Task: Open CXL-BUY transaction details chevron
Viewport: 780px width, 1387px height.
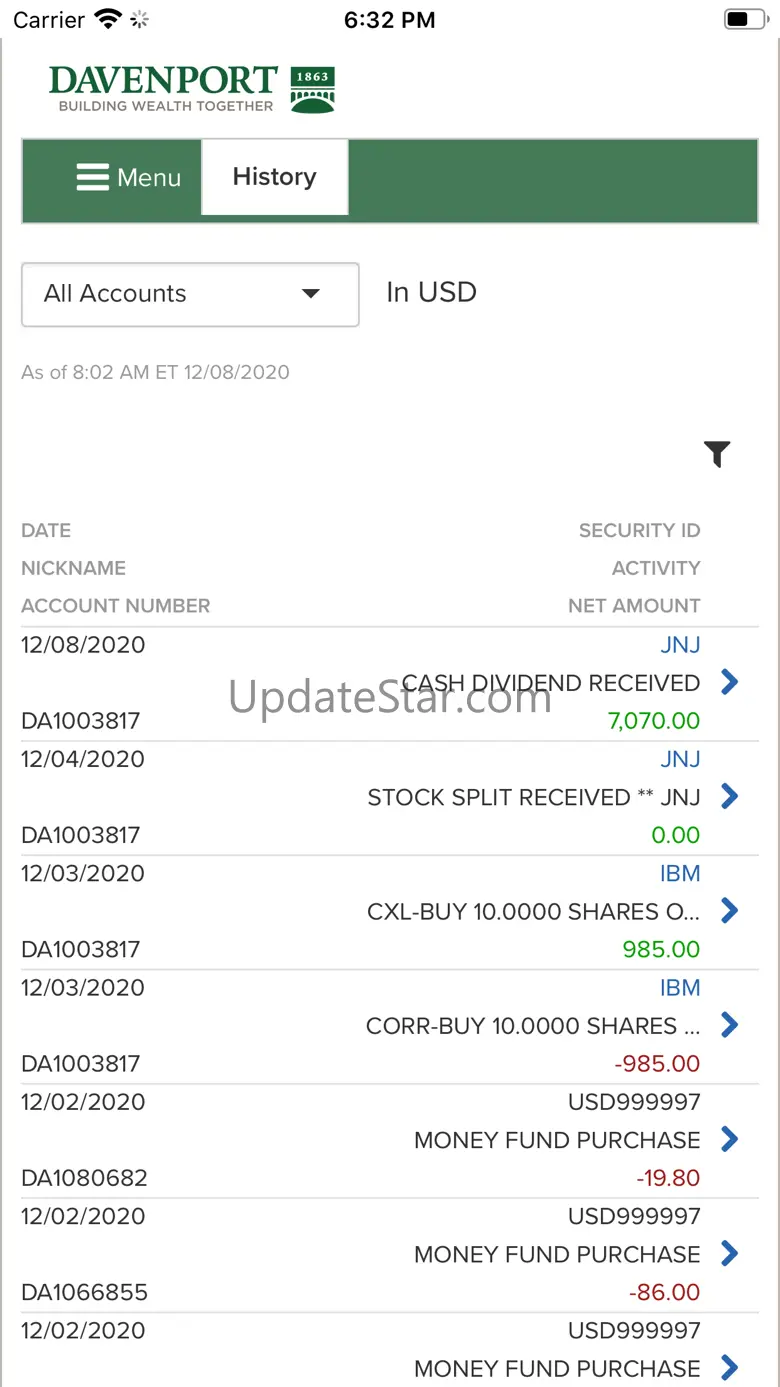Action: [730, 910]
